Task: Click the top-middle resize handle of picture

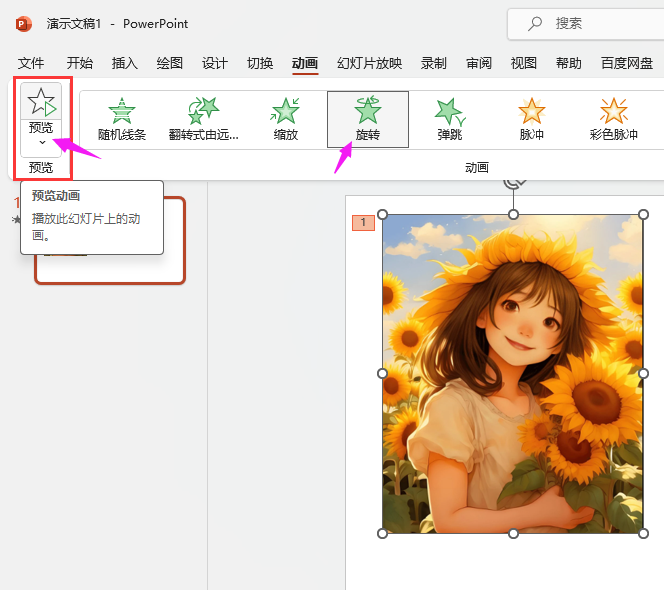Action: 513,215
